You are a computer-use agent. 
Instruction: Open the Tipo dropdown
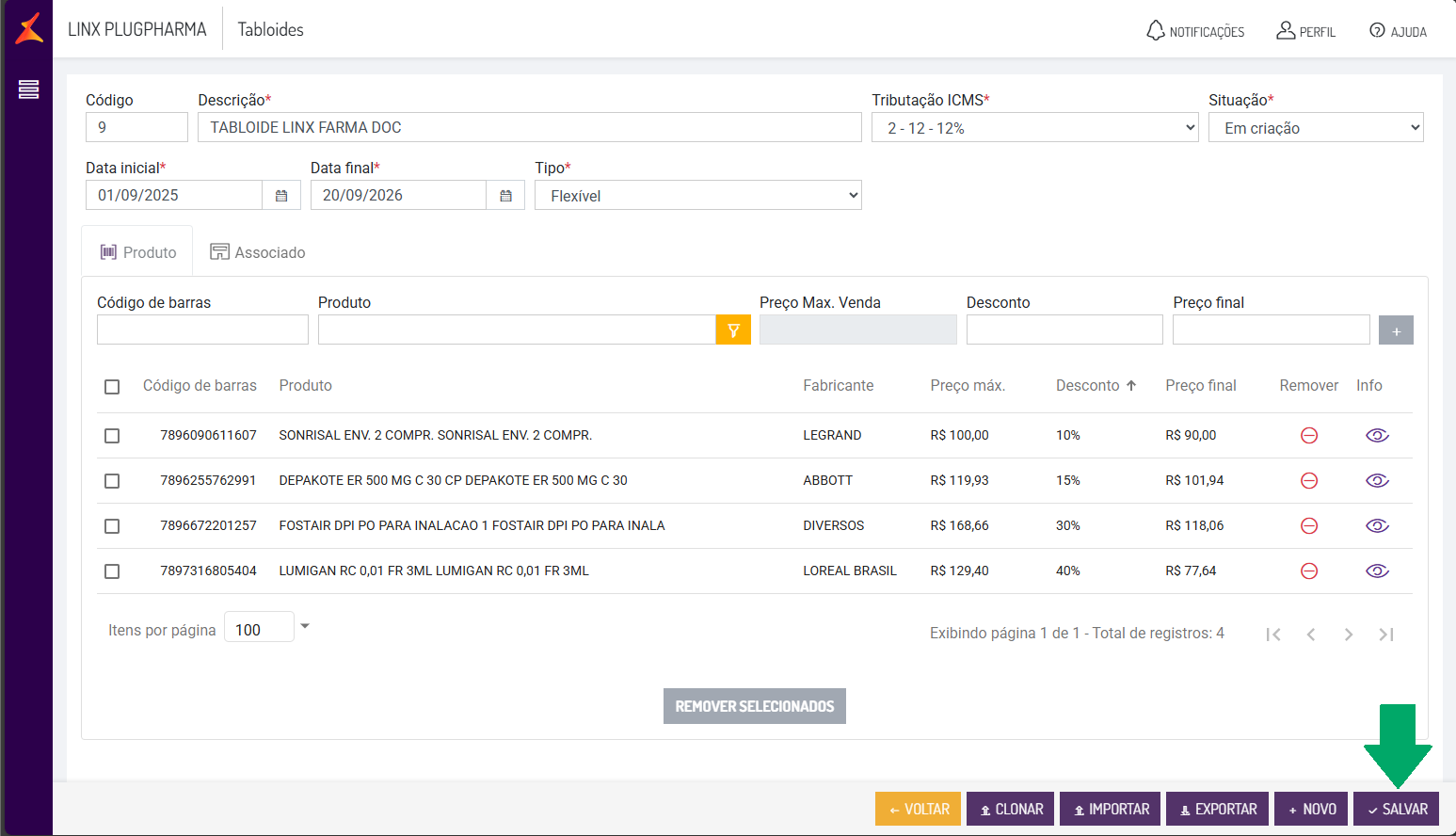point(698,195)
